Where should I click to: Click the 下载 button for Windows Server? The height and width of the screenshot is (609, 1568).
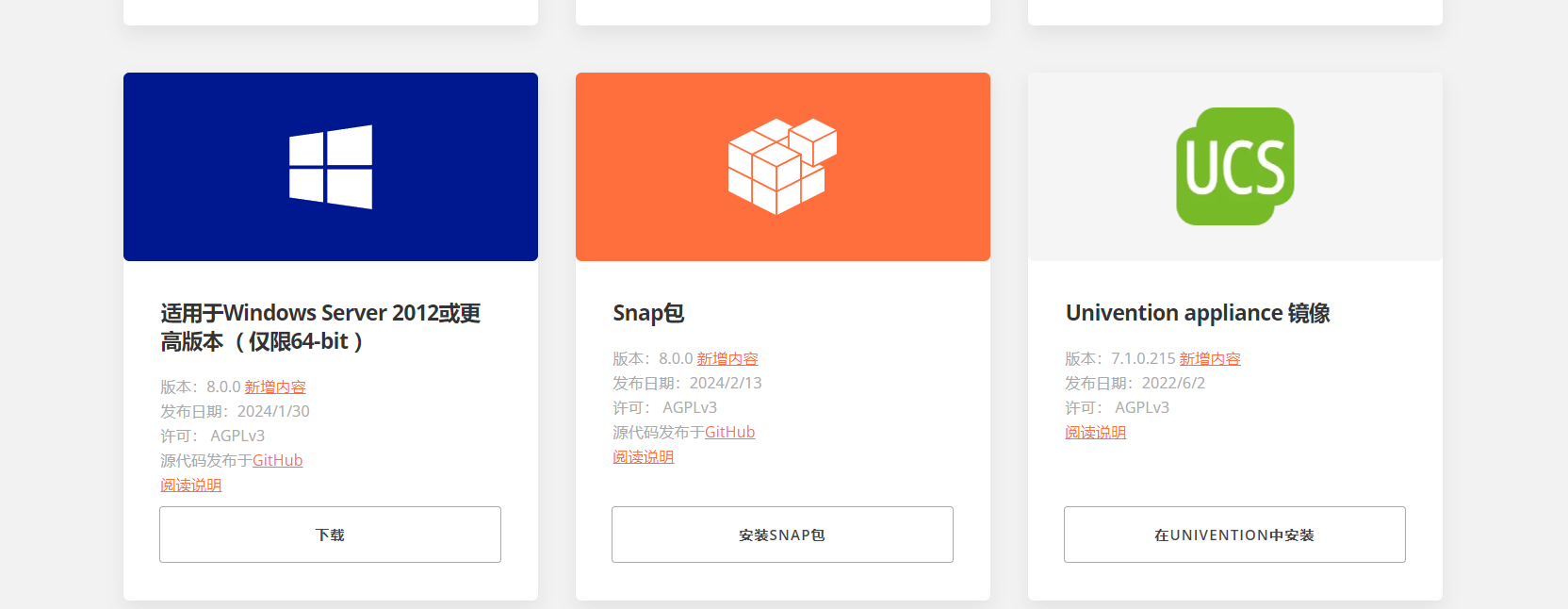pos(330,535)
